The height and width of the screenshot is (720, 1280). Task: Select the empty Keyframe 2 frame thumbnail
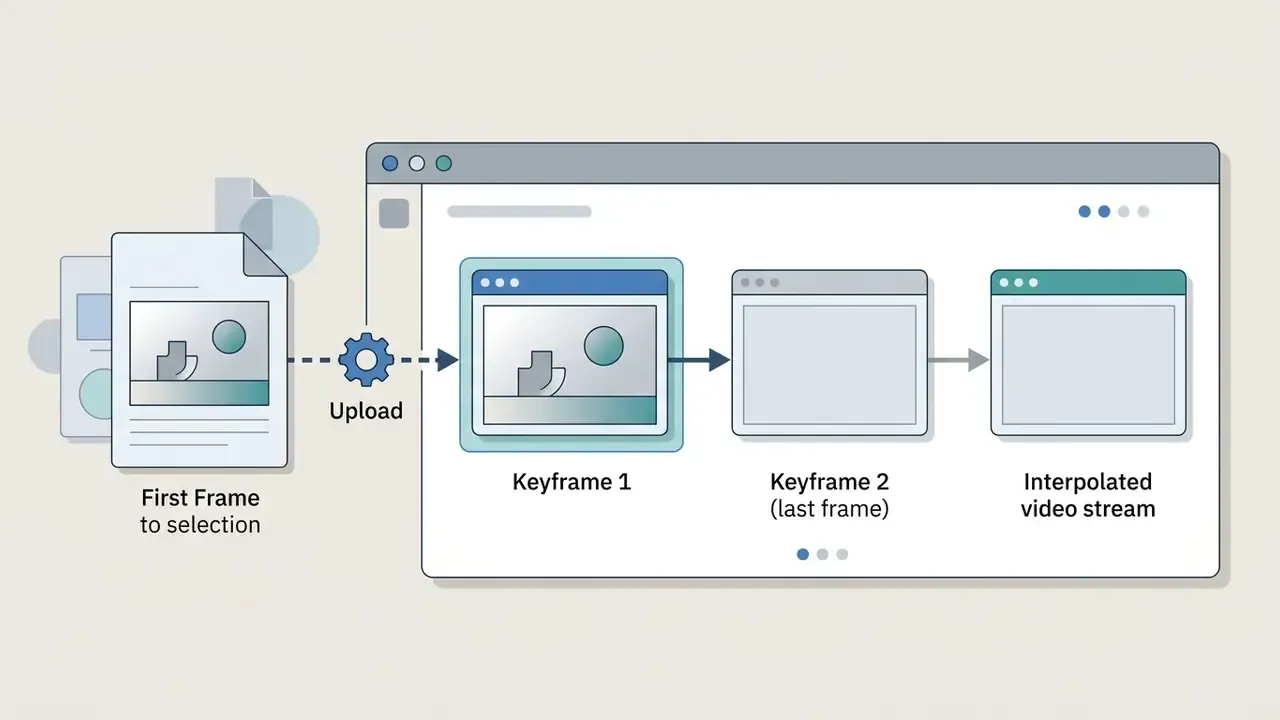coord(830,353)
